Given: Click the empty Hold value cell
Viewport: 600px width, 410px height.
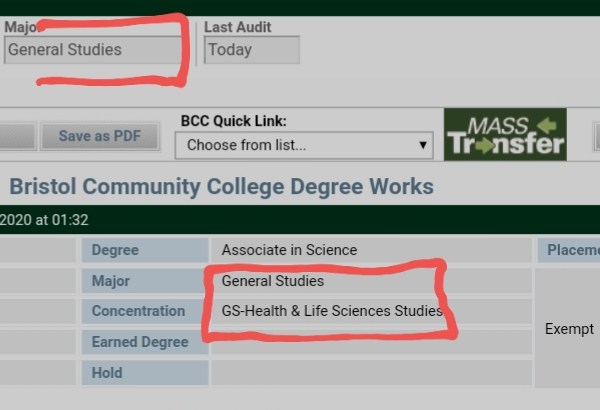Looking at the screenshot, I should (371, 372).
